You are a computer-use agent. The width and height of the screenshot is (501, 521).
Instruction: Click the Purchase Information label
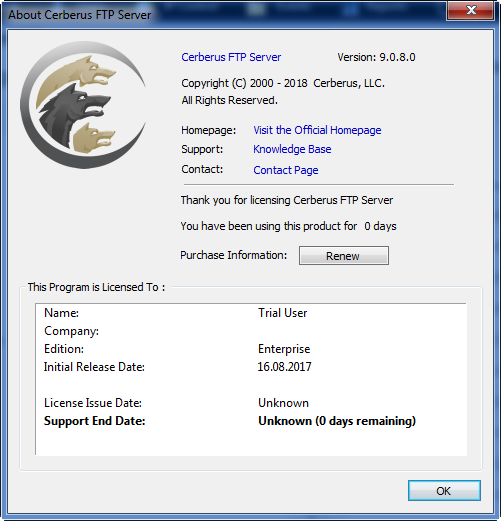[233, 255]
